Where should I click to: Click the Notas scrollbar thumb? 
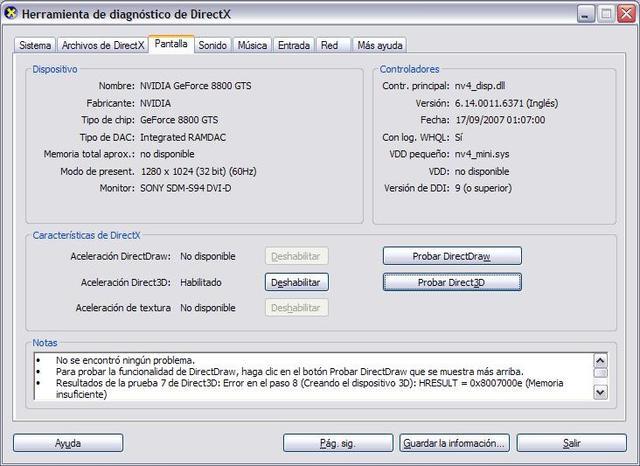[600, 373]
